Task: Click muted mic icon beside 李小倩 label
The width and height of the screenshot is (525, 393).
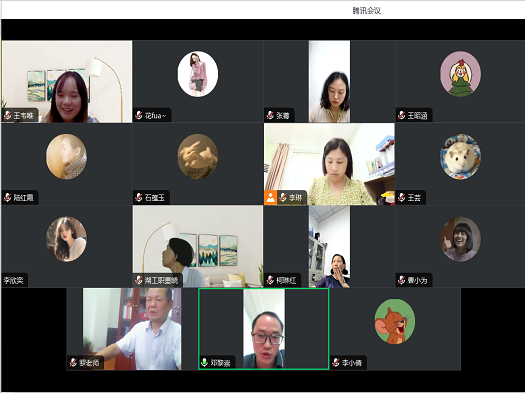Action: [x=336, y=362]
